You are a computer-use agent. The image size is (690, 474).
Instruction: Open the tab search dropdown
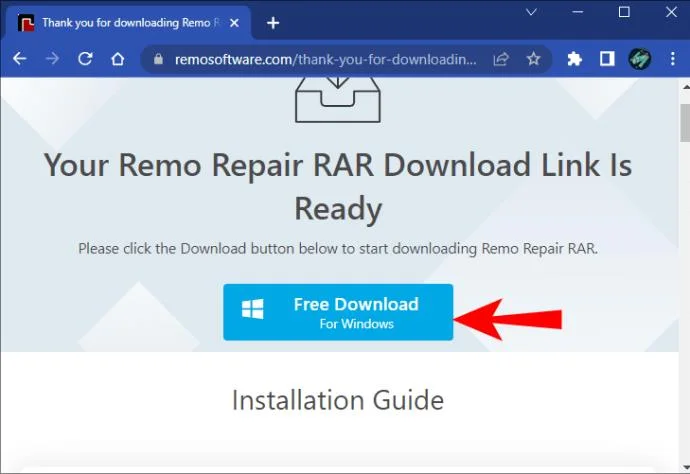(531, 12)
